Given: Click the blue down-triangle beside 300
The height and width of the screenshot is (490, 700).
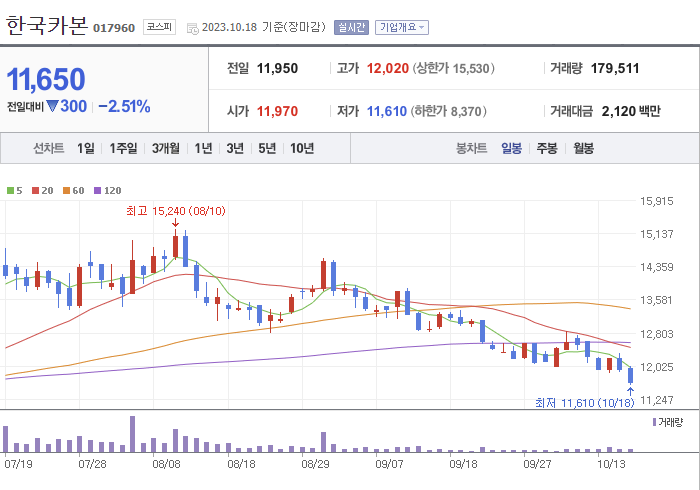Looking at the screenshot, I should click(53, 106).
